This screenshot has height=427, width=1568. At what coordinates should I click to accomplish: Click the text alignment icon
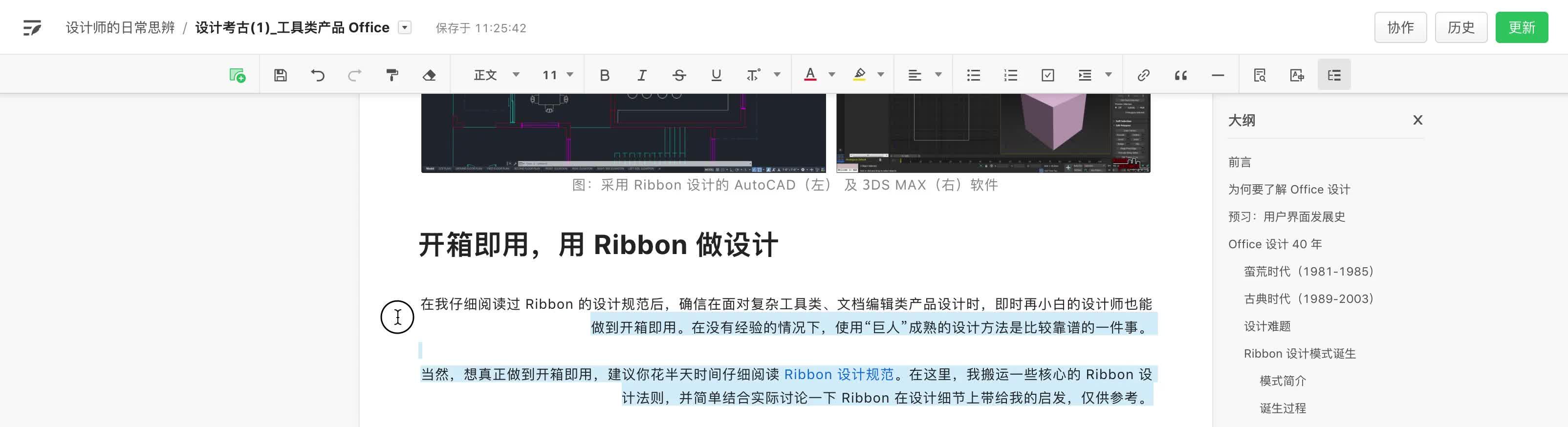pyautogui.click(x=915, y=75)
